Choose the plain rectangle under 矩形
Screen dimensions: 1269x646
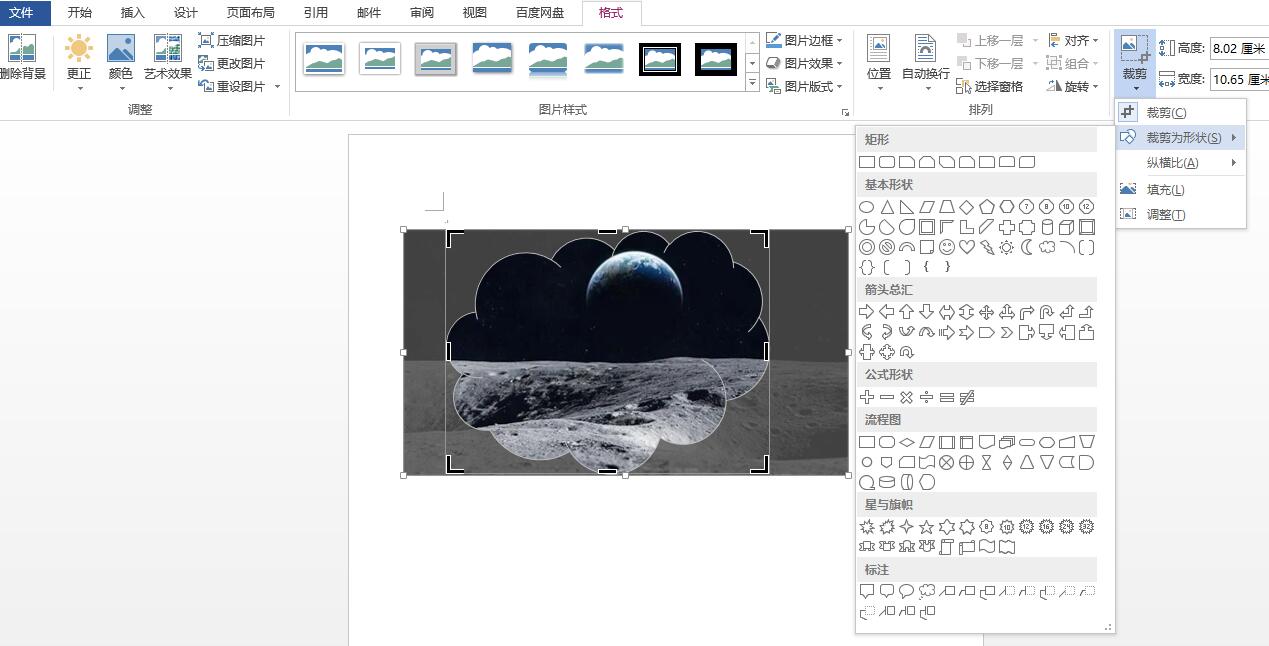[x=867, y=162]
